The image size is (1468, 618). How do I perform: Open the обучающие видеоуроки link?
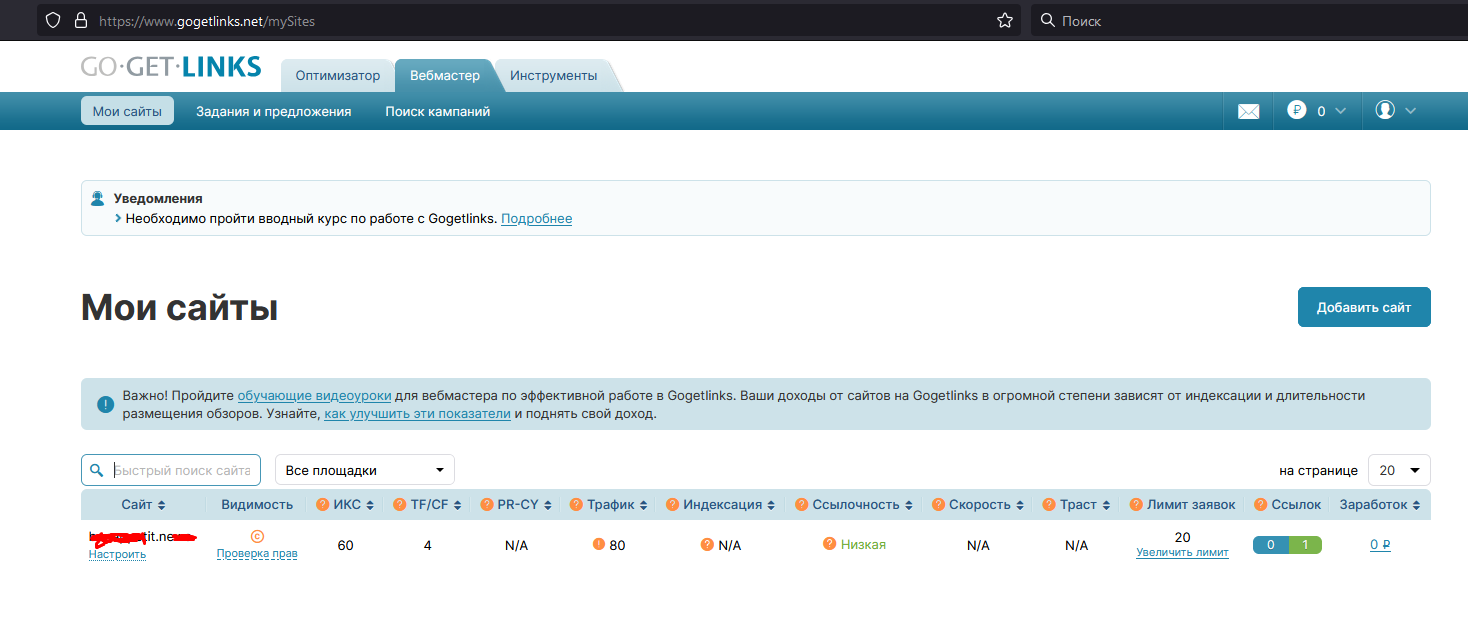click(x=314, y=396)
